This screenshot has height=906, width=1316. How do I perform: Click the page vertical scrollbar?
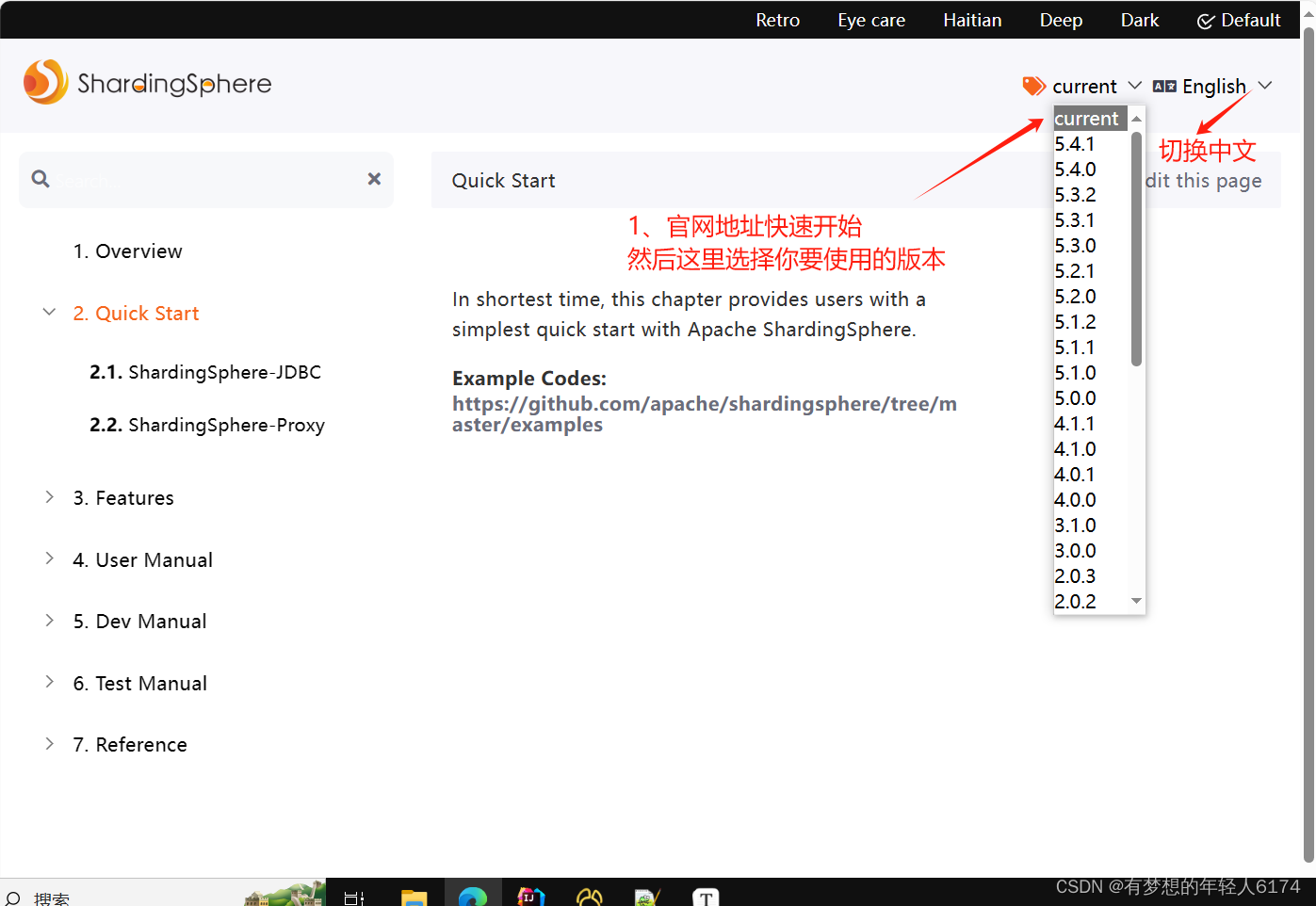pyautogui.click(x=1308, y=443)
